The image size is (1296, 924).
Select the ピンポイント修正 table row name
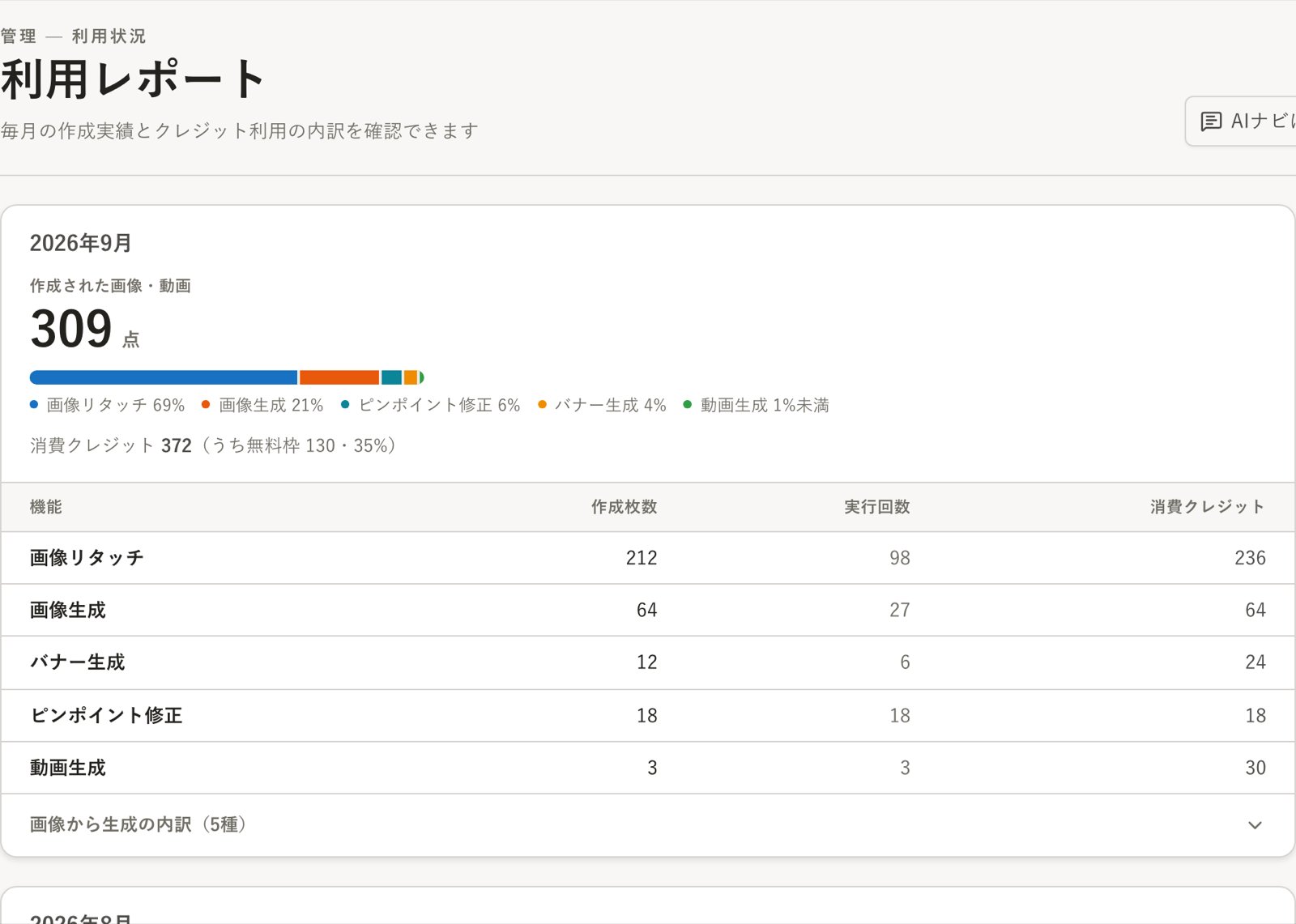106,716
